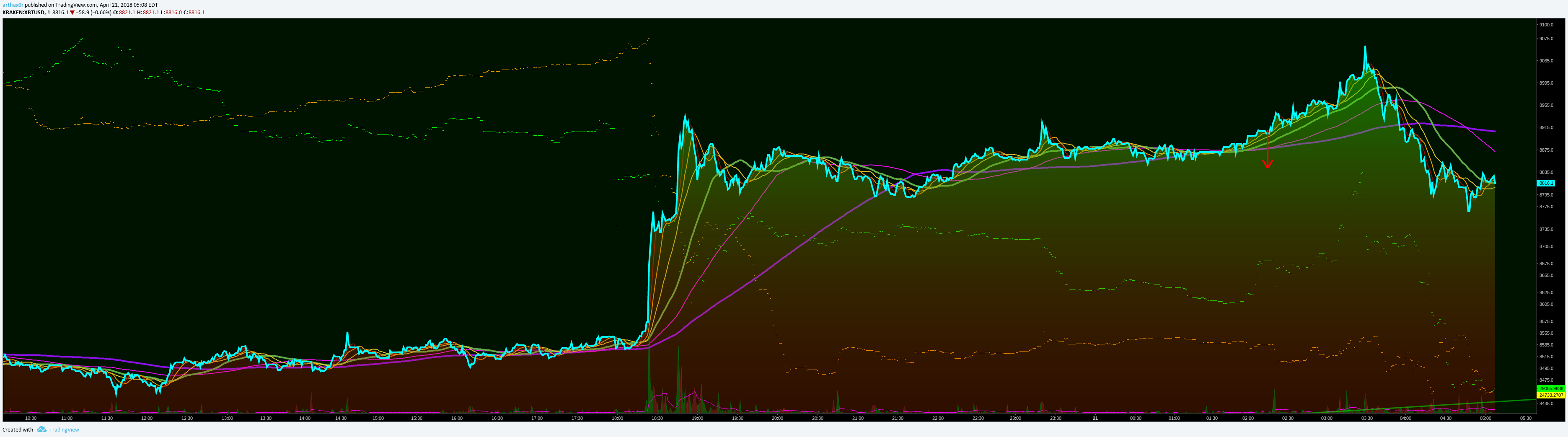The width and height of the screenshot is (1568, 437).
Task: Click the 8435.0 price axis label
Action: (1546, 403)
